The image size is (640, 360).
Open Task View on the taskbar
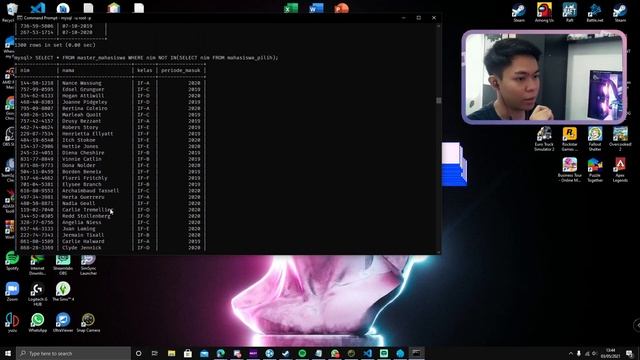[155, 353]
